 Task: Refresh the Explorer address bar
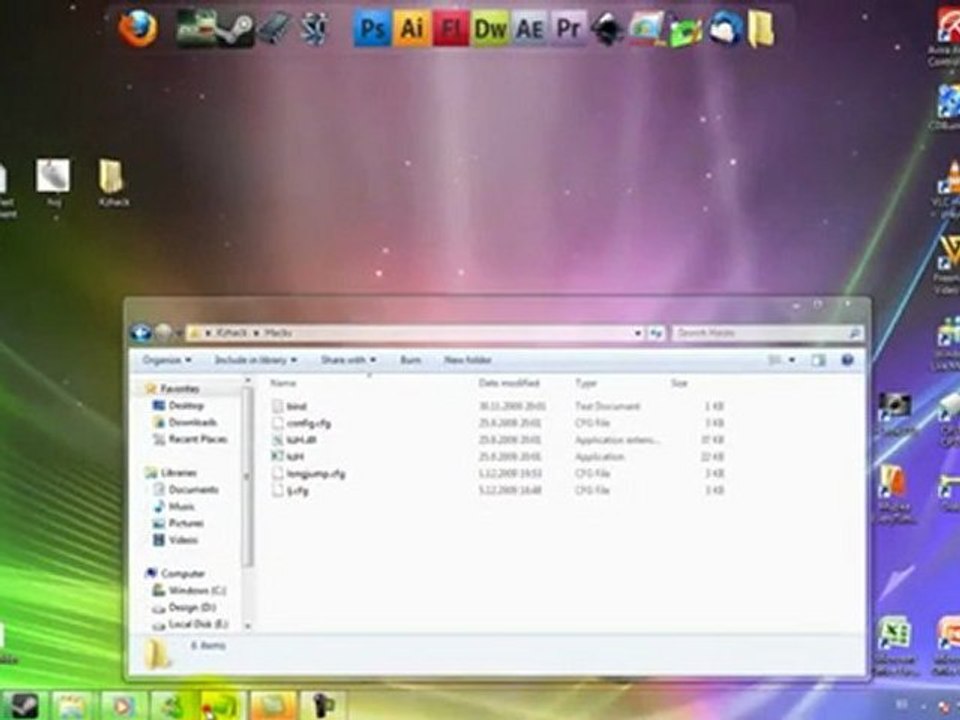tap(656, 333)
